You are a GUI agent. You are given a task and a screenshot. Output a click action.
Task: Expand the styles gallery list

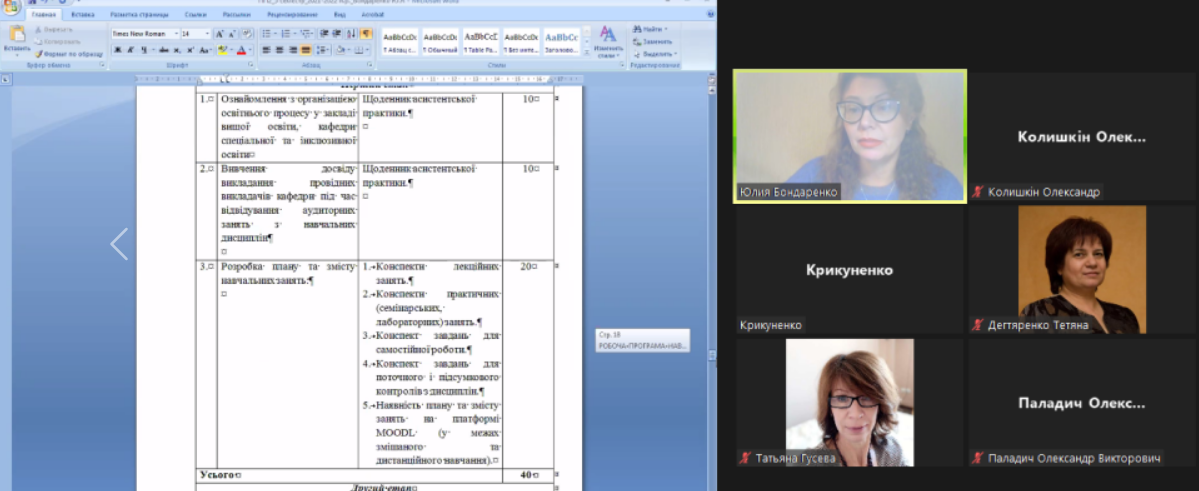click(x=587, y=51)
